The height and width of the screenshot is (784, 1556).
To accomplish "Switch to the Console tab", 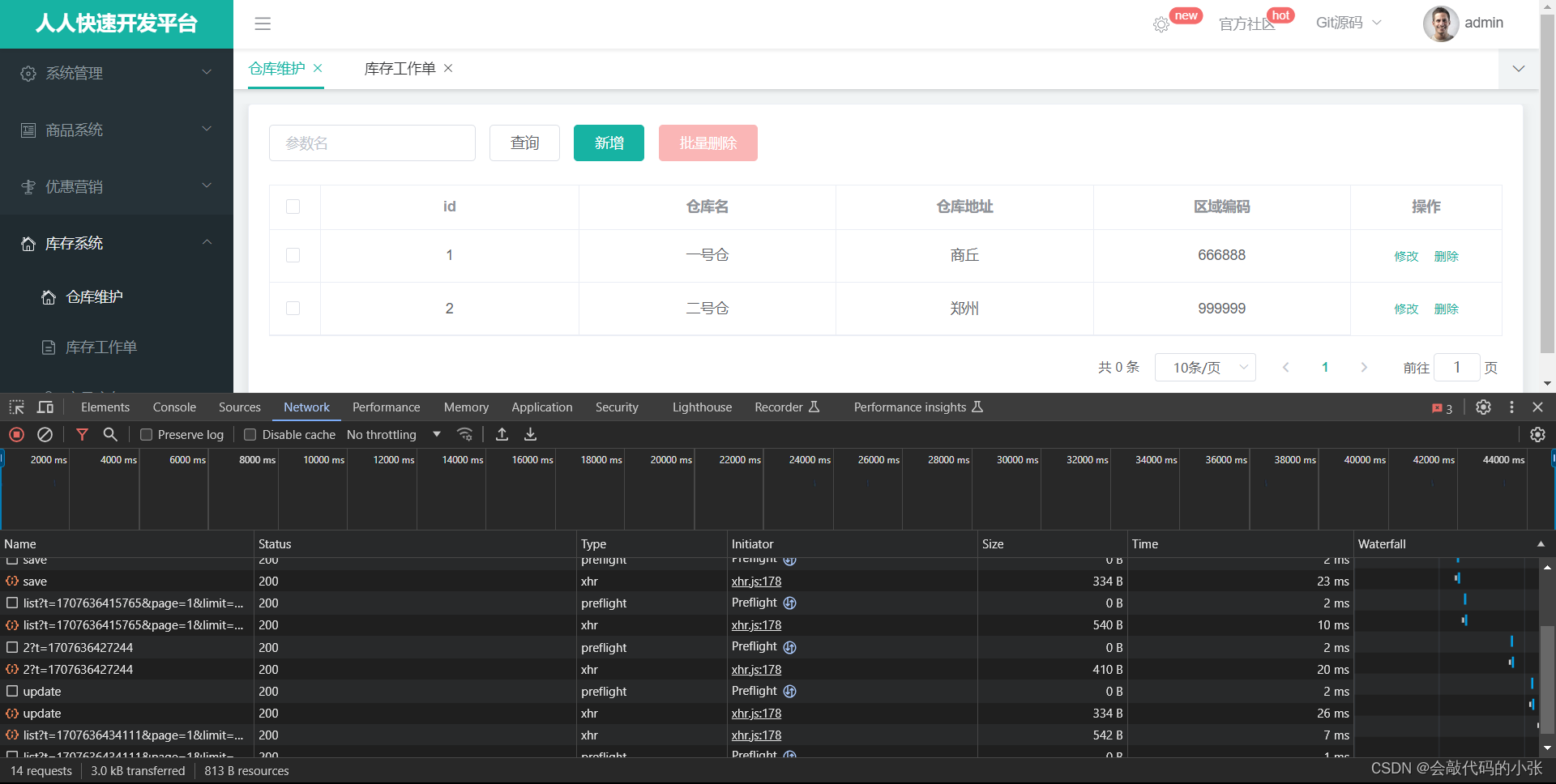I will (x=174, y=407).
